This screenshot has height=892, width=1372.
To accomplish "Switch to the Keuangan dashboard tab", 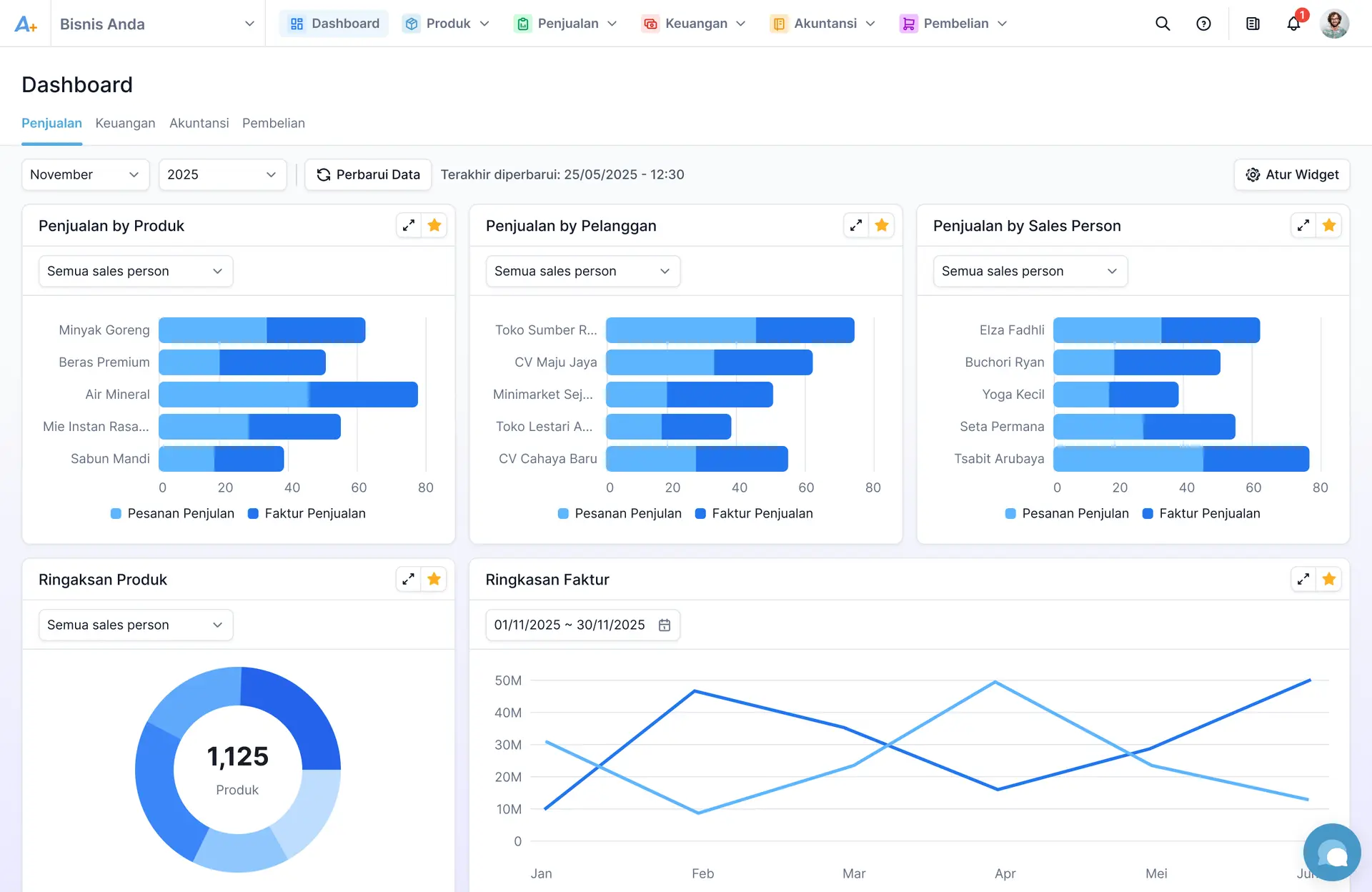I will (125, 123).
